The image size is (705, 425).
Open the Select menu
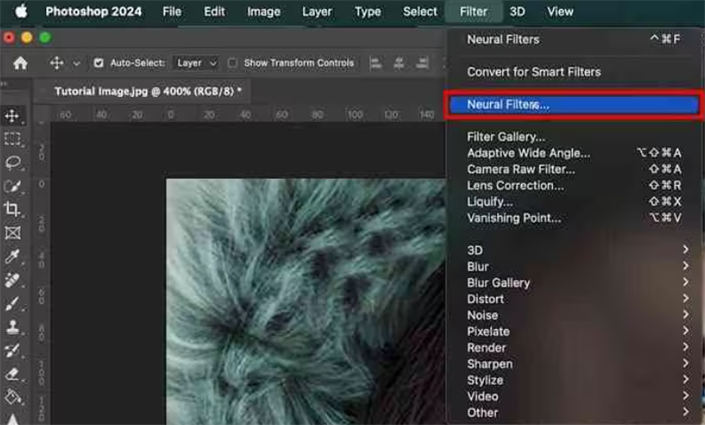pyautogui.click(x=419, y=11)
